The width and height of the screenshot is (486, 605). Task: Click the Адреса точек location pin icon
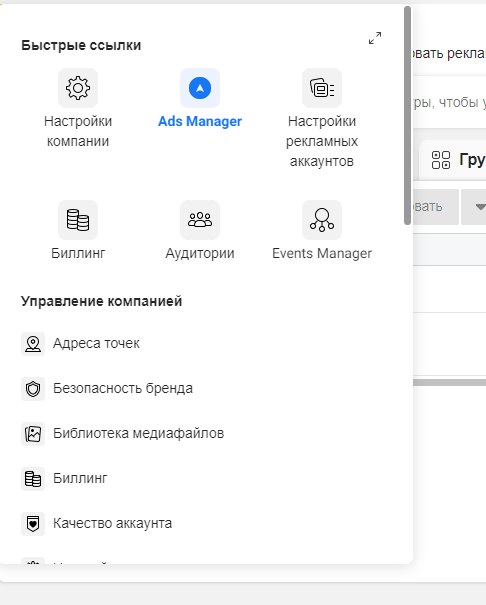click(33, 344)
